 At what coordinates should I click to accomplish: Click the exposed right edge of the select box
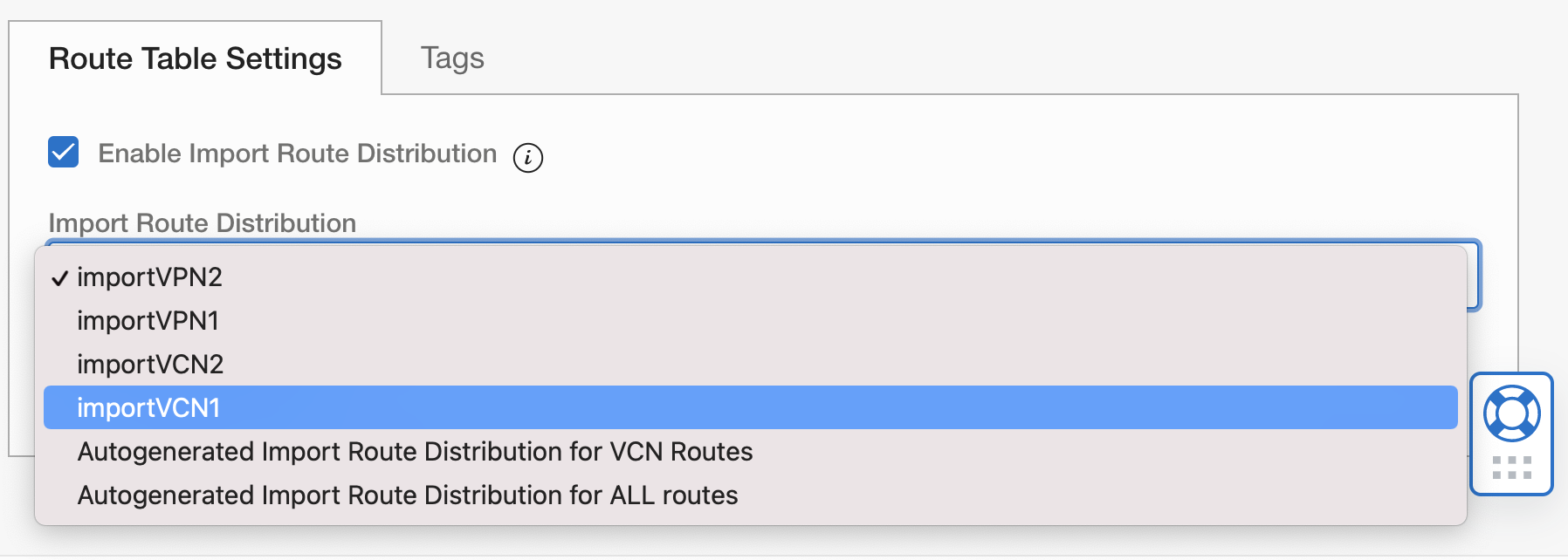(x=1474, y=277)
